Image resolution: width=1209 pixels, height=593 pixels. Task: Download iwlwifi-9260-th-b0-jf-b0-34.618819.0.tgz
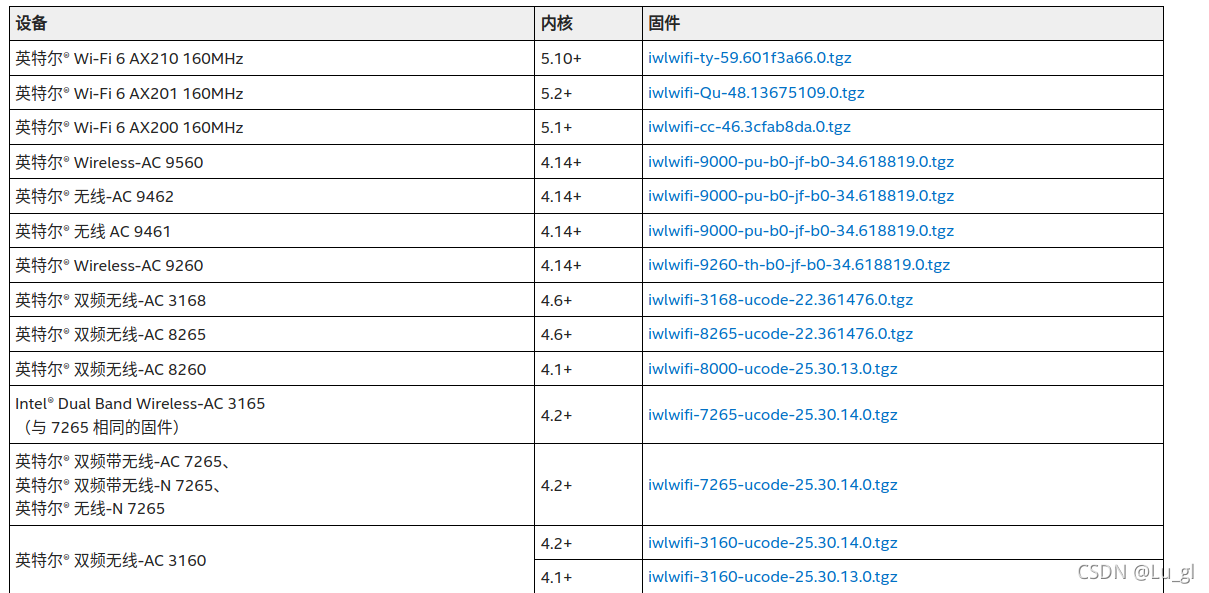[x=799, y=265]
